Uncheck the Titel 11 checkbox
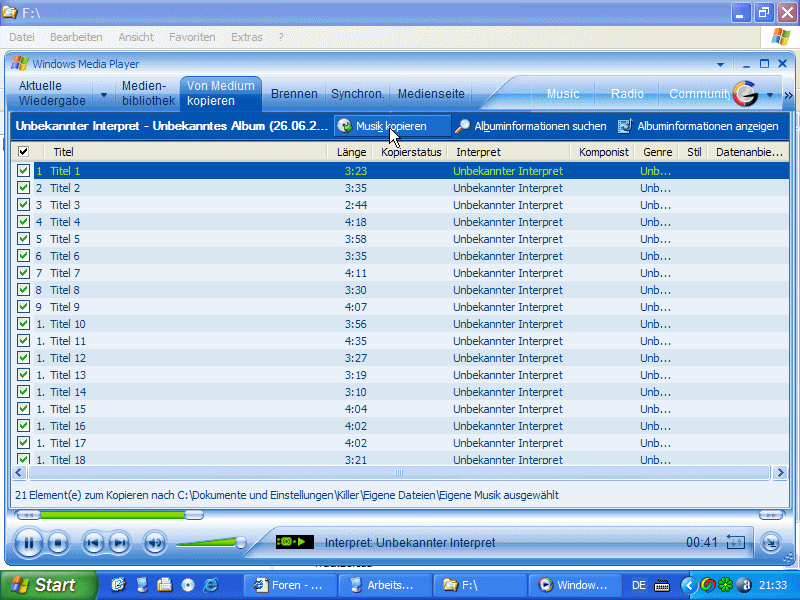800x600 pixels. coord(23,341)
